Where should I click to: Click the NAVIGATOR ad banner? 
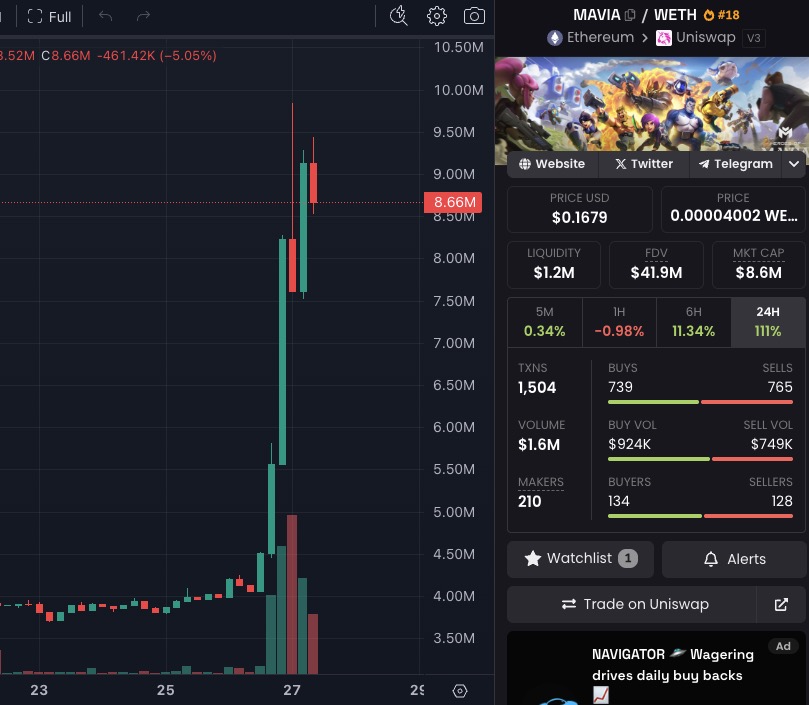(656, 668)
